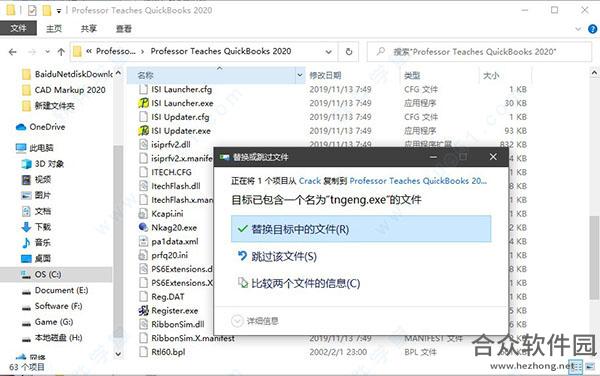Select the OS (C:) drive
This screenshot has width=600, height=376.
[41, 274]
